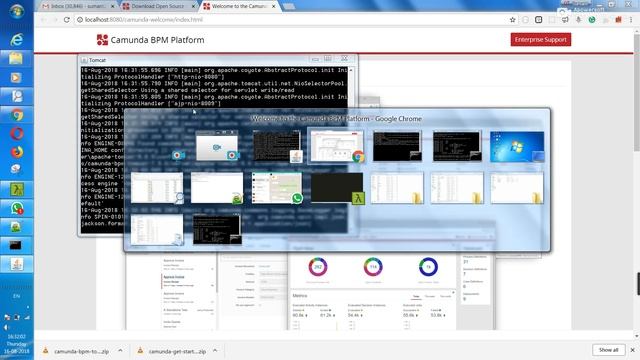Viewport: 640px width, 360px height.
Task: Open the Windows Start orb
Action: click(x=16, y=11)
